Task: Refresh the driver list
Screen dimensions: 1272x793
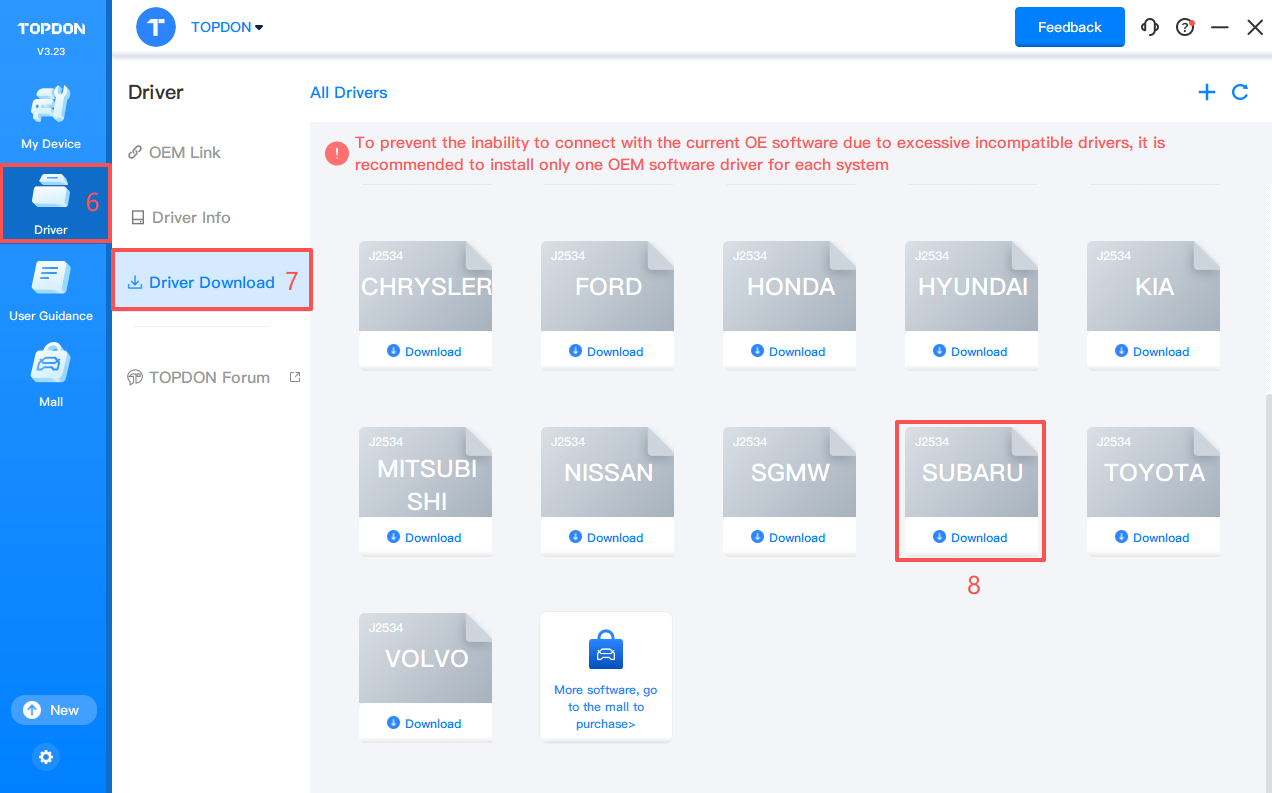Action: pos(1240,92)
